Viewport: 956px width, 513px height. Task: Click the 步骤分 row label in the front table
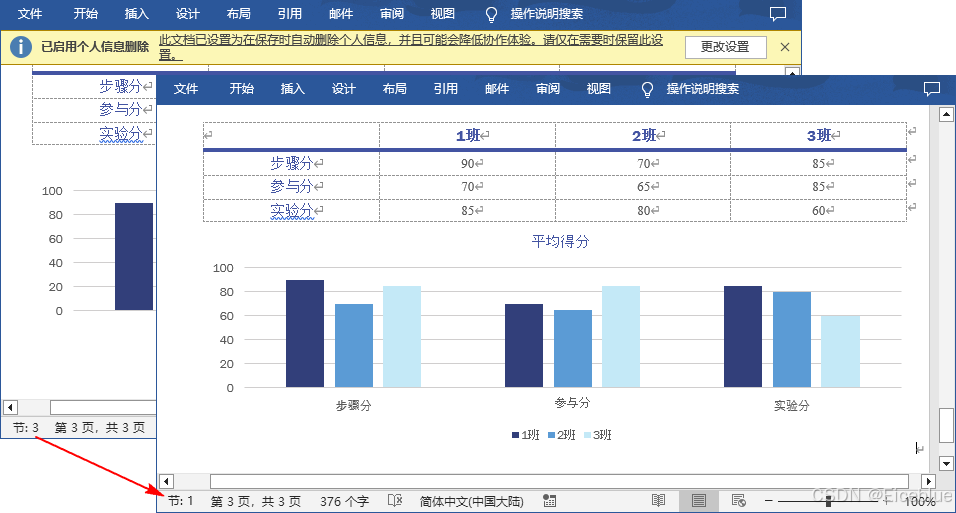pyautogui.click(x=291, y=163)
